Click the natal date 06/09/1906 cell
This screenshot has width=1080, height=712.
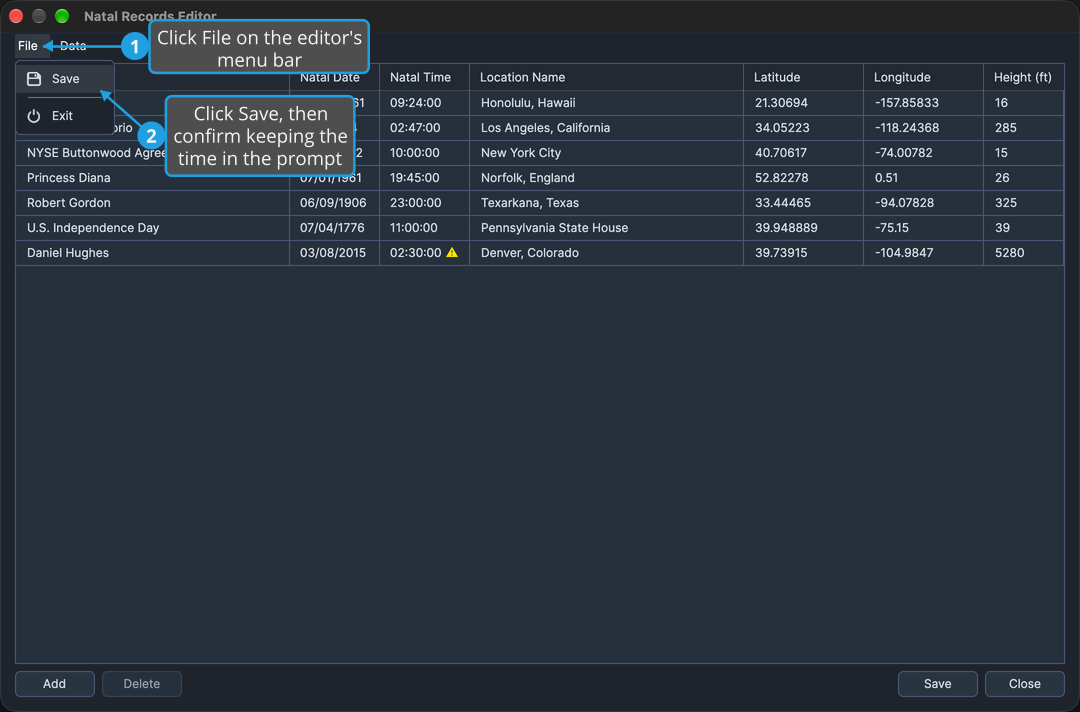tap(334, 203)
